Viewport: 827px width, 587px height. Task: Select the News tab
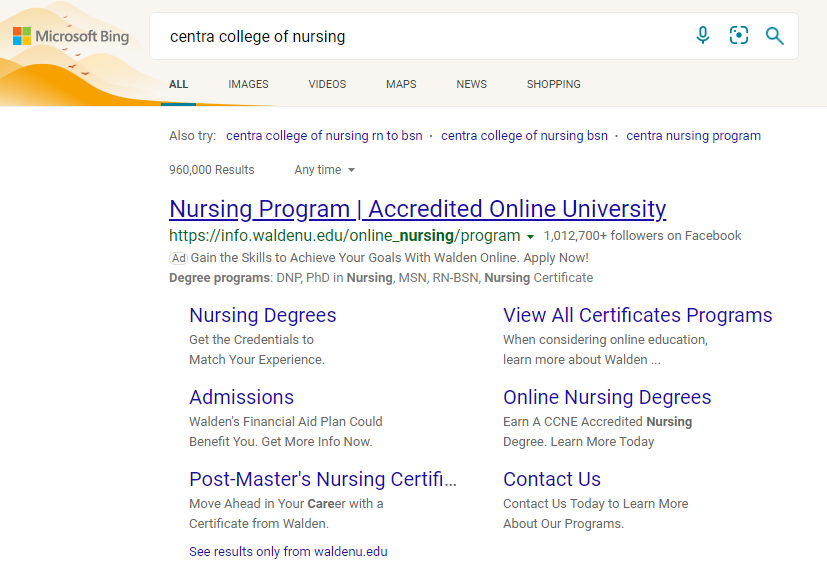pyautogui.click(x=471, y=85)
